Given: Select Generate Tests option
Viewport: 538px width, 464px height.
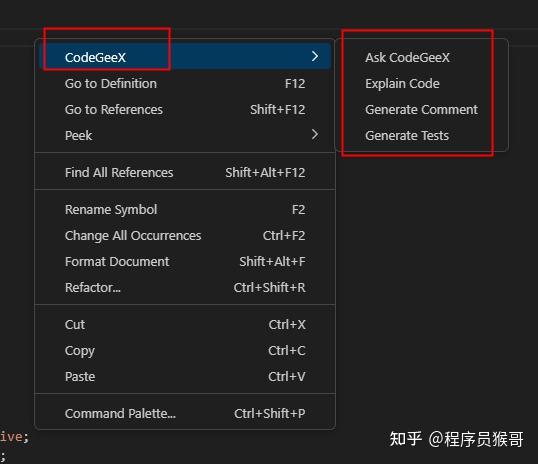Looking at the screenshot, I should (407, 136).
